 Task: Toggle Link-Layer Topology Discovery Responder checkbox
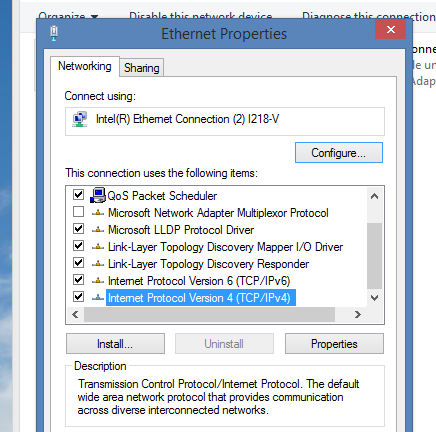78,263
